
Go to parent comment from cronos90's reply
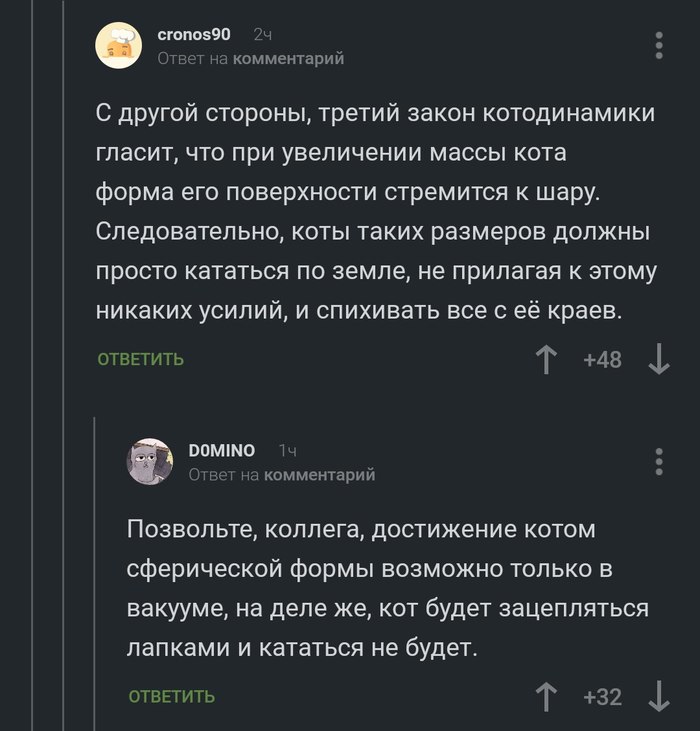pyautogui.click(x=288, y=59)
